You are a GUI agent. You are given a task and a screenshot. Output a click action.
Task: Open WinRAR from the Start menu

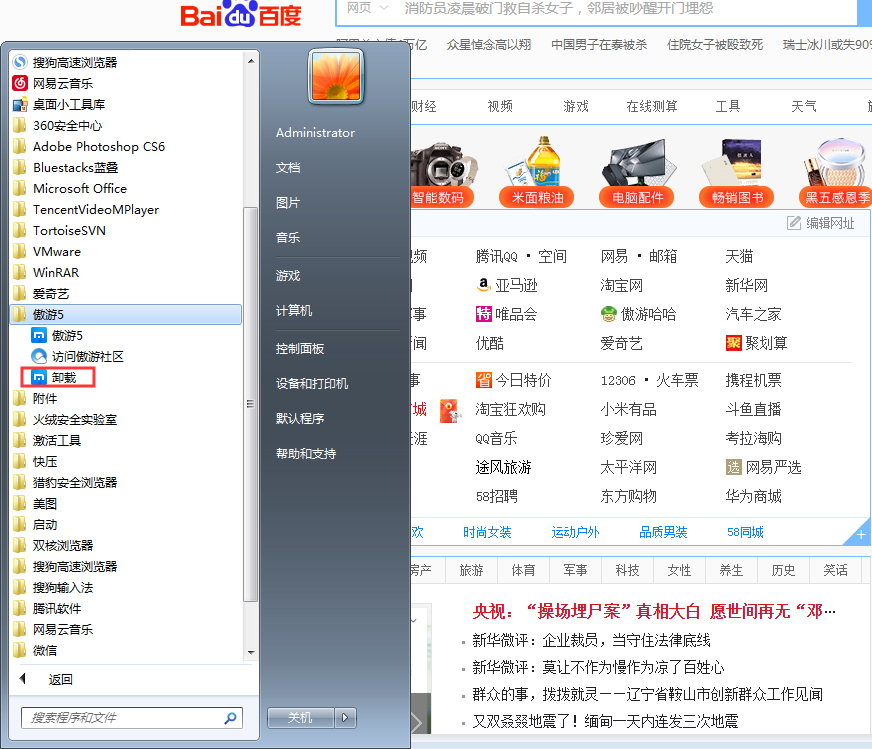pyautogui.click(x=55, y=272)
